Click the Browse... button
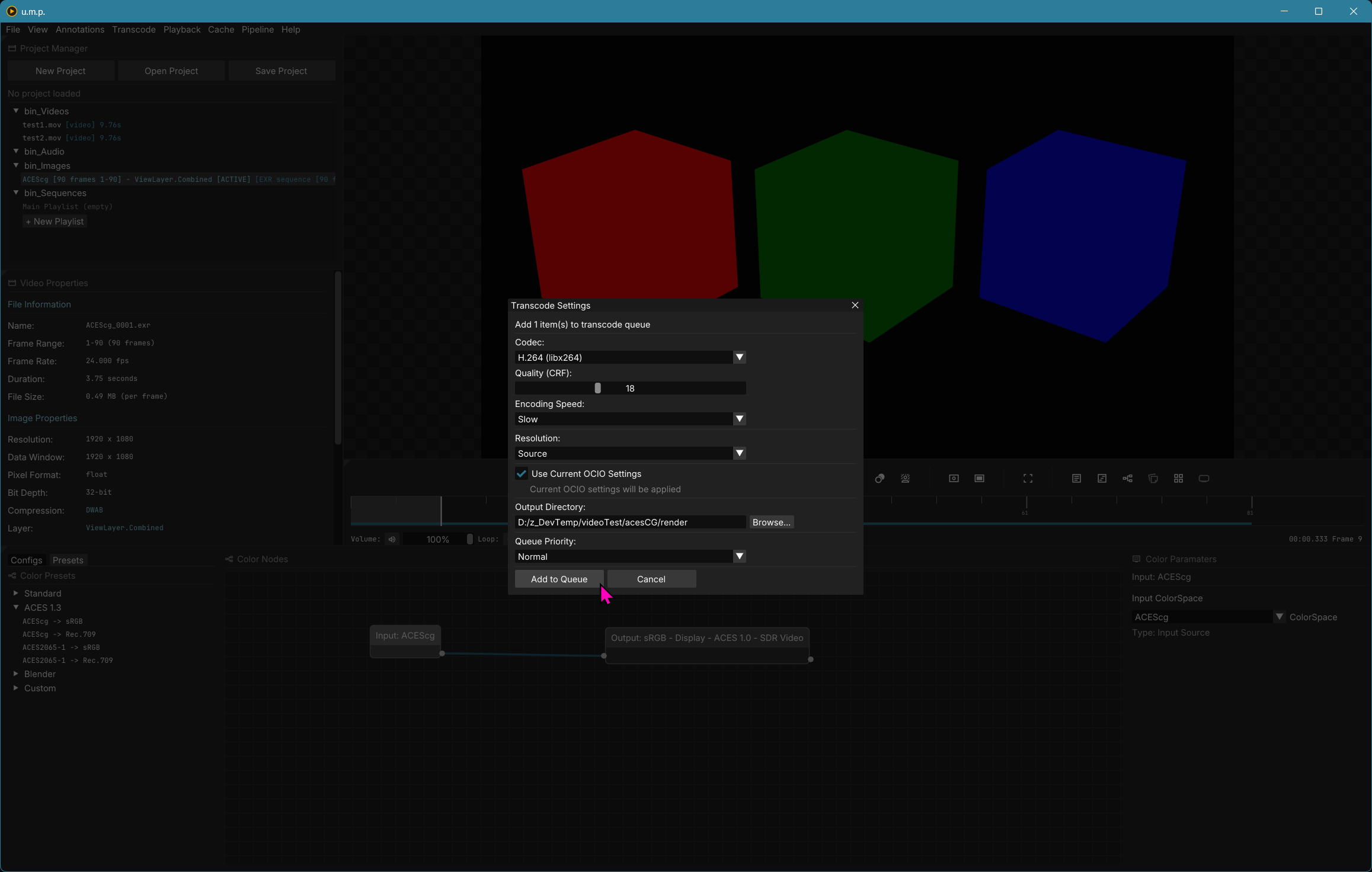The height and width of the screenshot is (872, 1372). coord(771,522)
